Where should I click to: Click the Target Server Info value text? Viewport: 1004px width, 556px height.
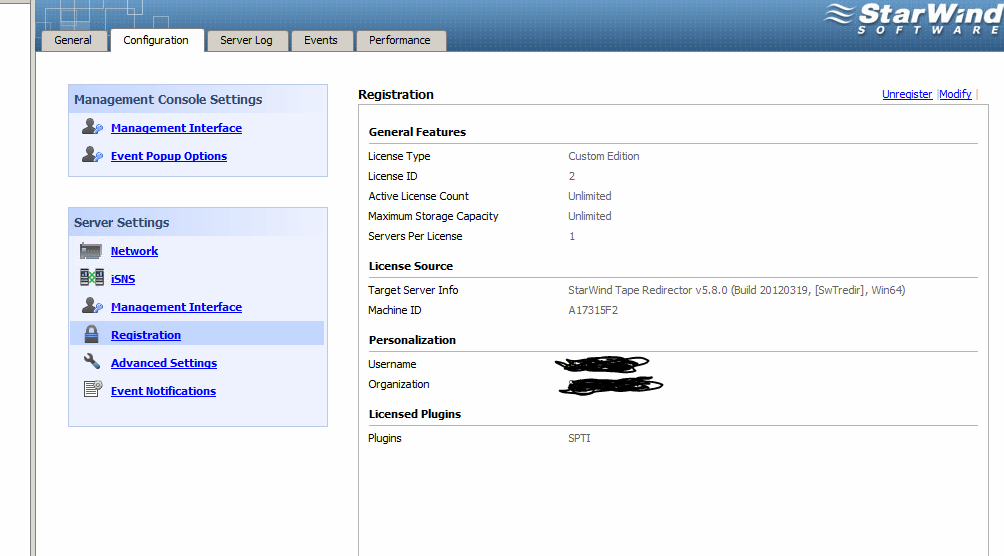pos(736,290)
